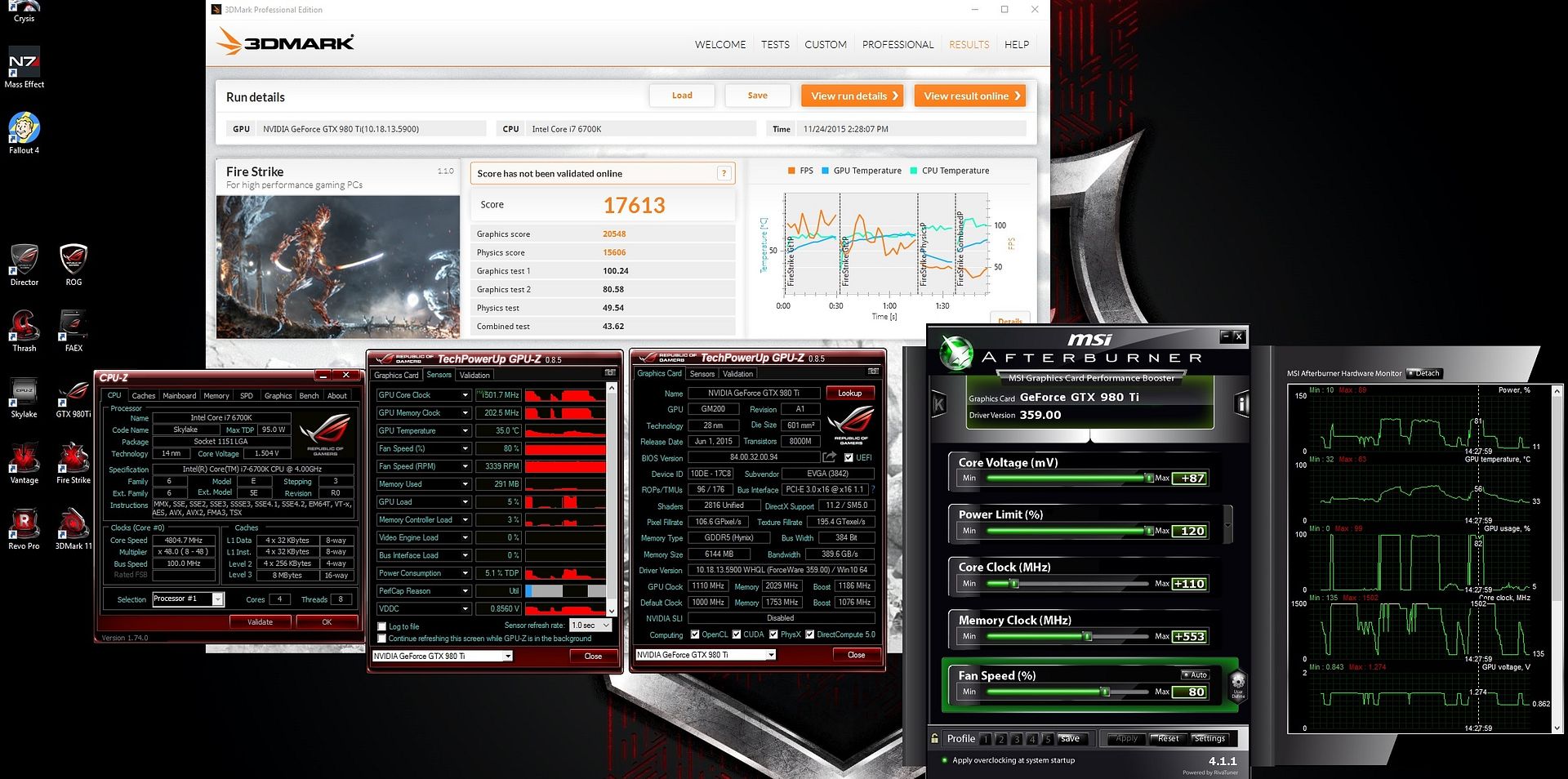Click the View run details button

pos(852,96)
